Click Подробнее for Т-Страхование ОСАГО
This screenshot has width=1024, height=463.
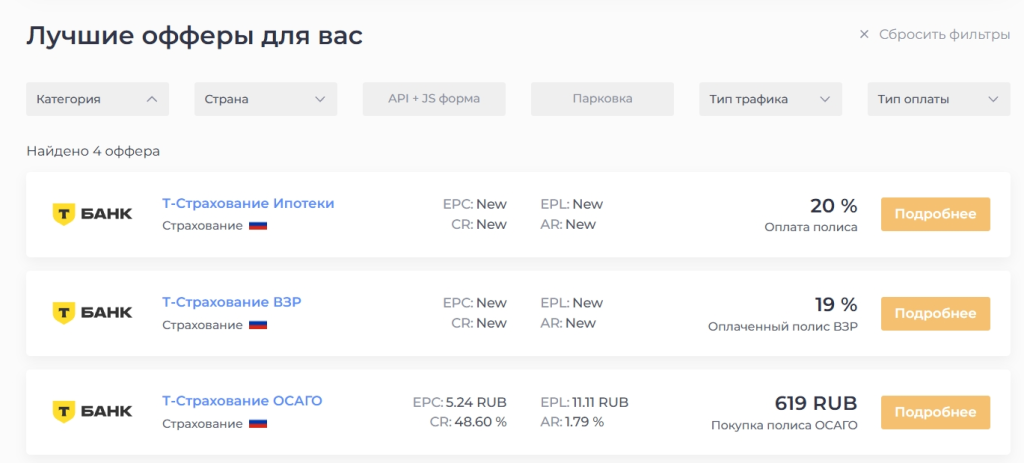[x=935, y=412]
